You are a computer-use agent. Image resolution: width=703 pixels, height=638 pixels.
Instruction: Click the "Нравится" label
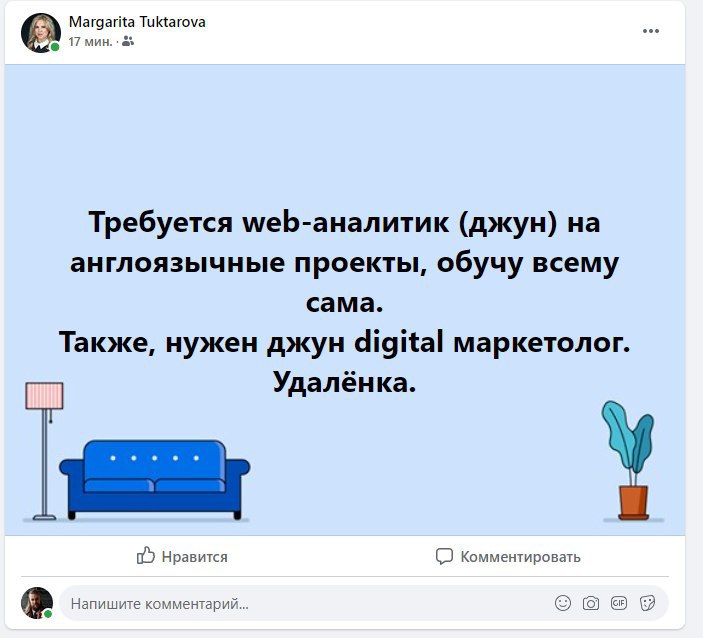click(195, 557)
